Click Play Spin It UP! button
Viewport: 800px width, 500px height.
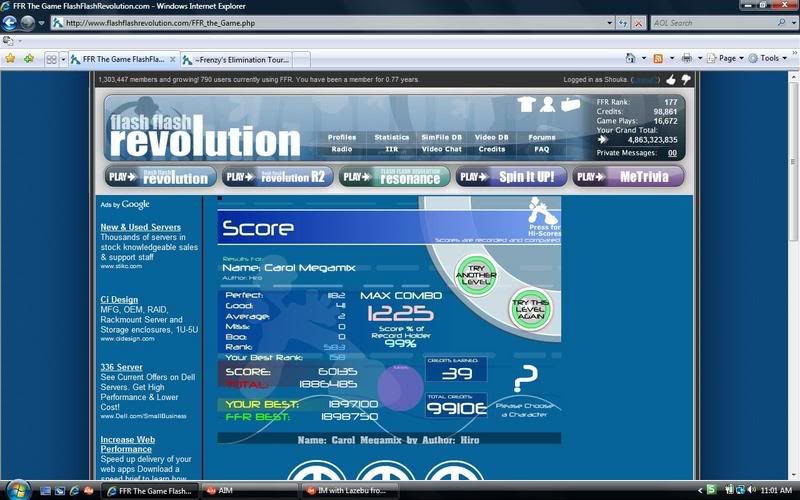pyautogui.click(x=511, y=177)
